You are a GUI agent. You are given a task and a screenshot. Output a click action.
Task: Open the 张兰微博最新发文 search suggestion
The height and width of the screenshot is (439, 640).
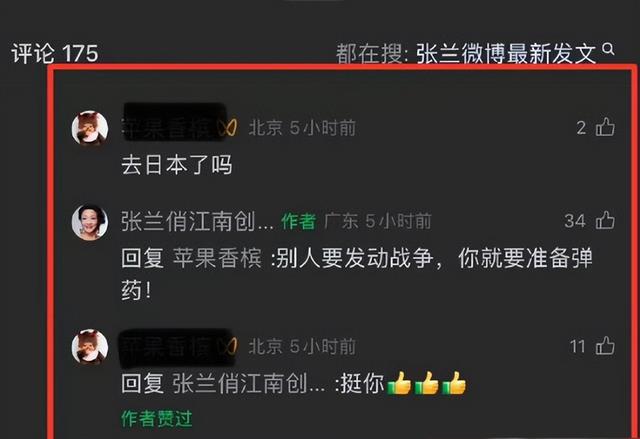coord(505,54)
